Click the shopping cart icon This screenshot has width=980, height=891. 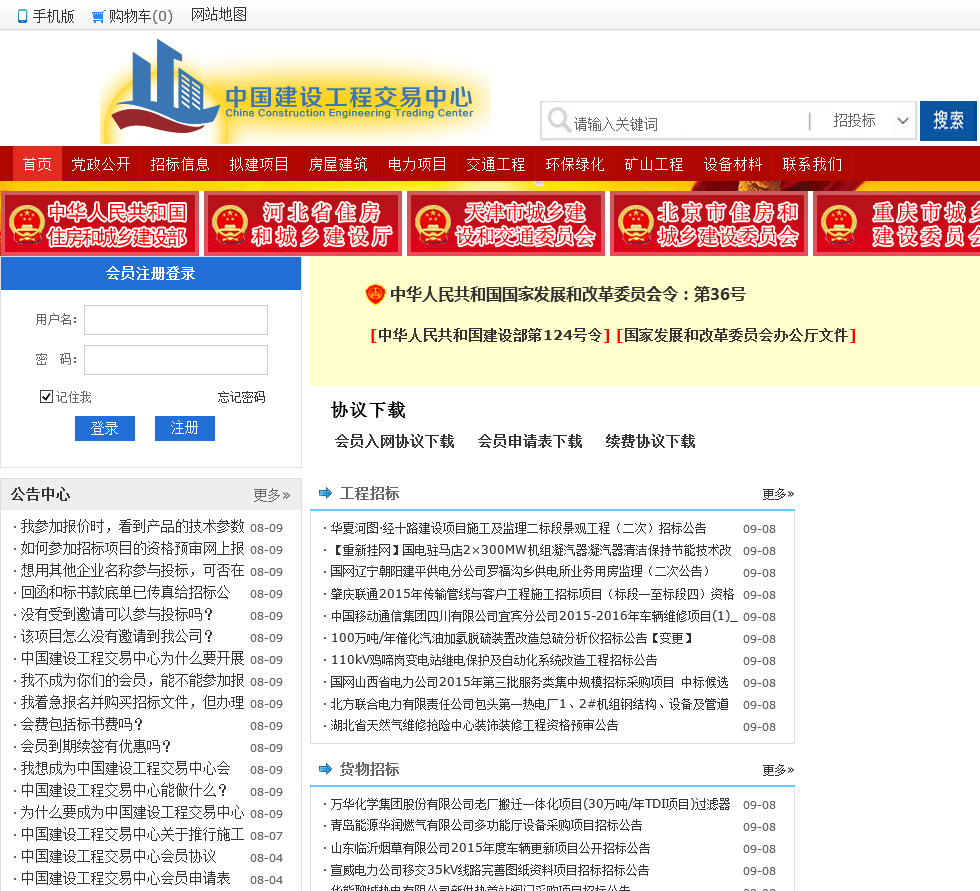coord(98,17)
